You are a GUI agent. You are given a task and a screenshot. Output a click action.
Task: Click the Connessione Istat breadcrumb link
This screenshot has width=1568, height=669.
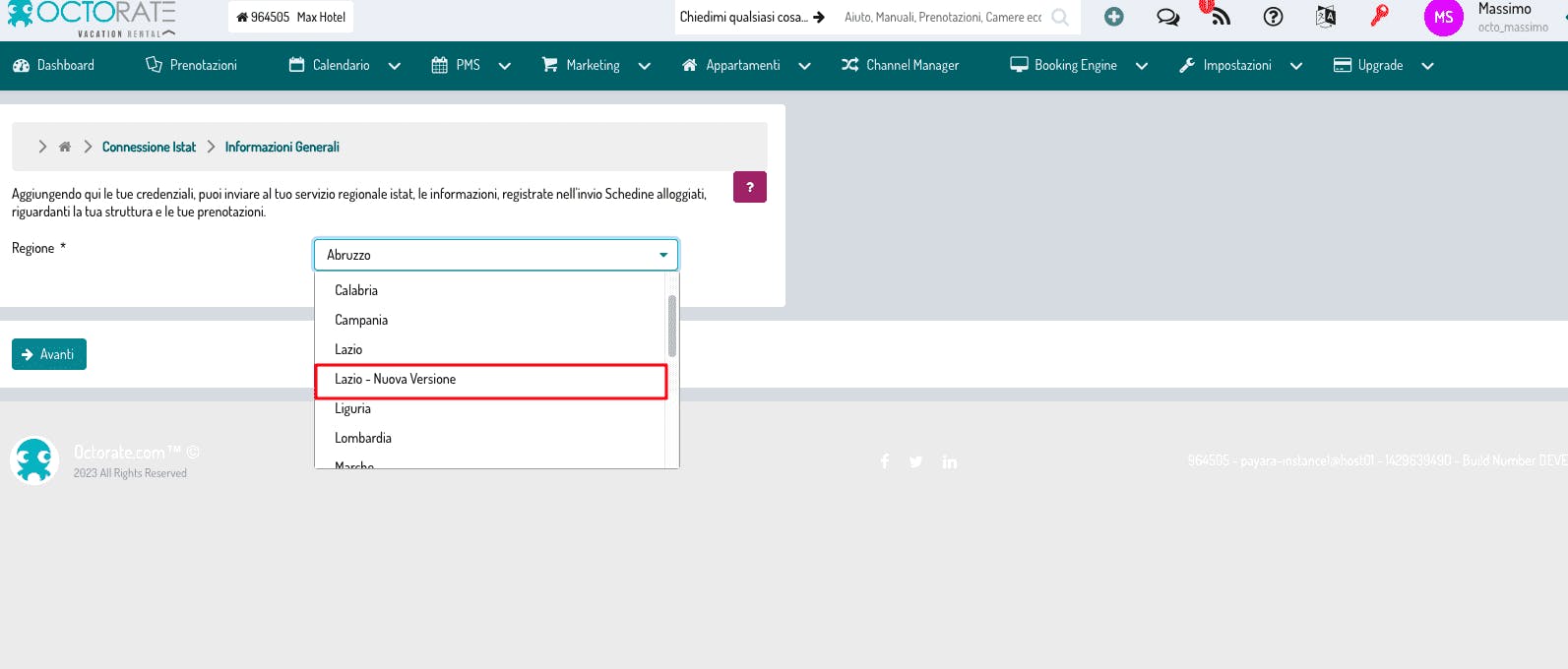tap(149, 147)
